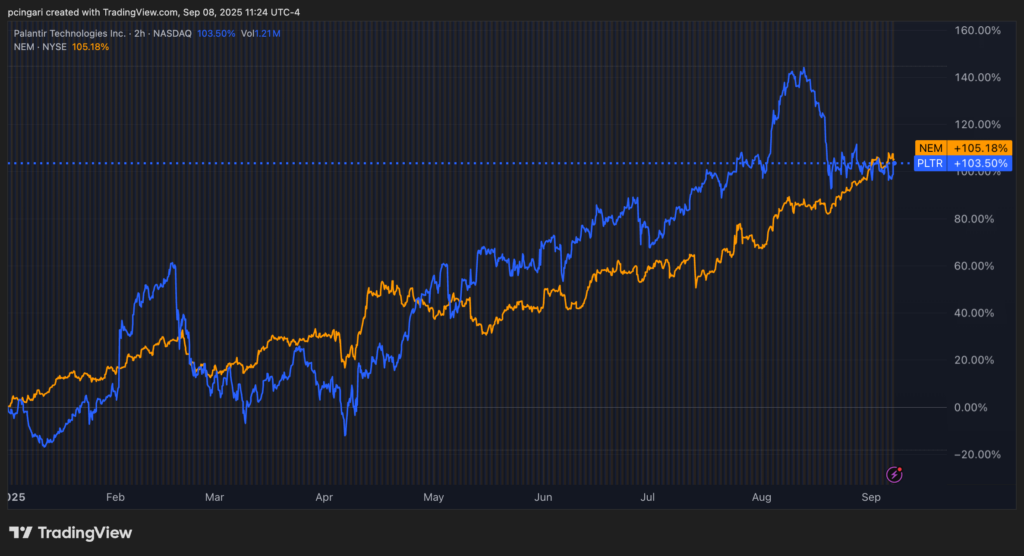Click the NEM · NYSE legend entry
Image resolution: width=1024 pixels, height=556 pixels.
[40, 47]
